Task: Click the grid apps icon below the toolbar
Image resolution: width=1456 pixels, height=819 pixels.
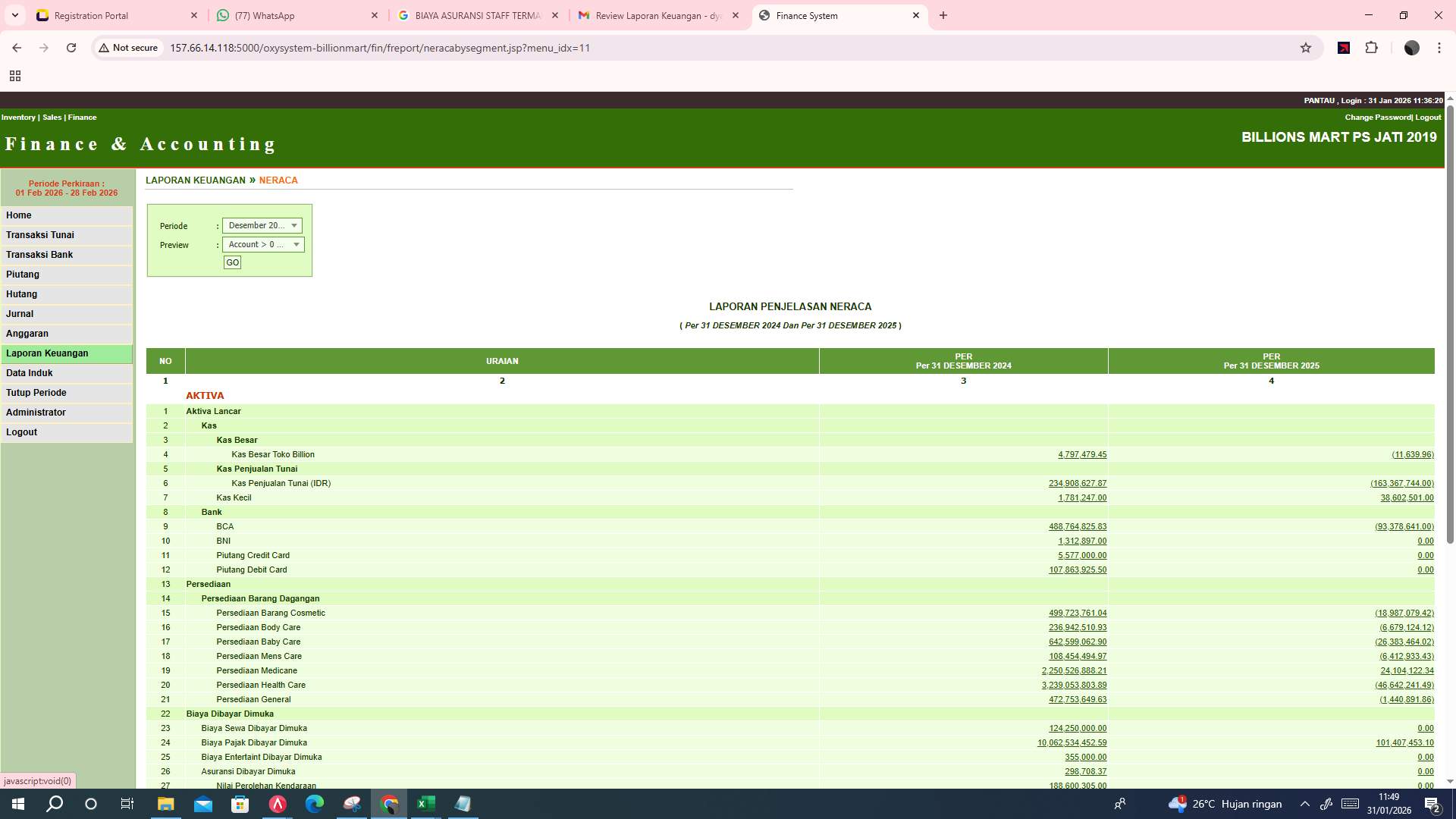Action: (x=15, y=76)
